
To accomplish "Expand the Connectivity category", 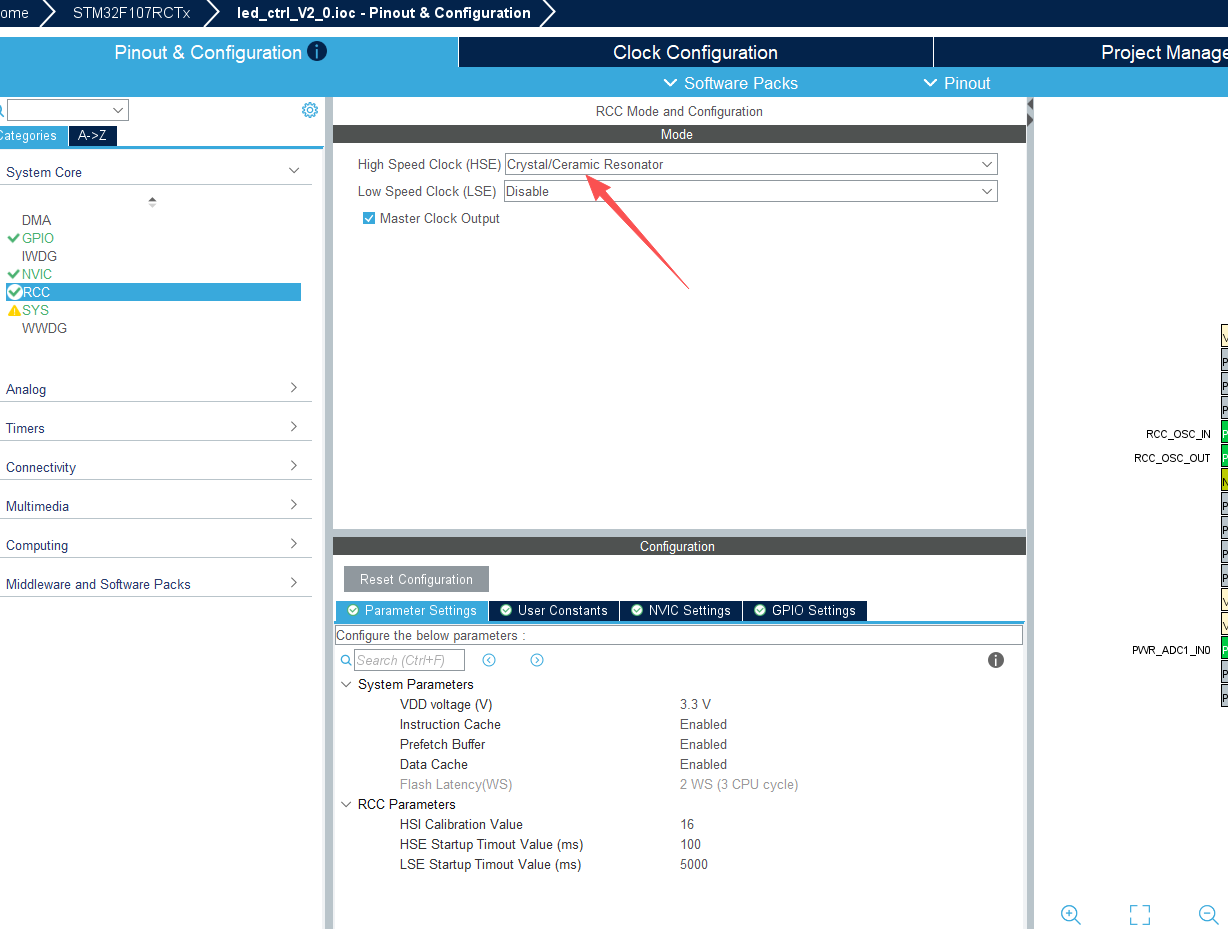I will click(294, 466).
